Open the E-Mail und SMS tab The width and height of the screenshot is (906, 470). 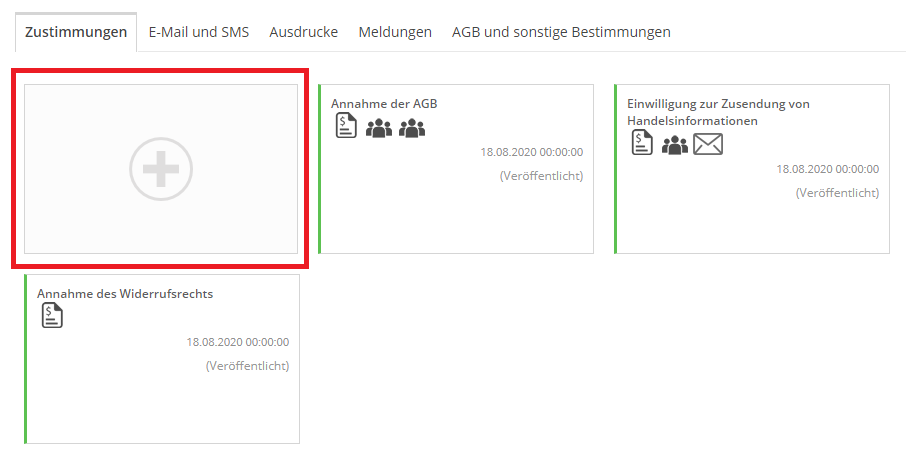point(199,32)
